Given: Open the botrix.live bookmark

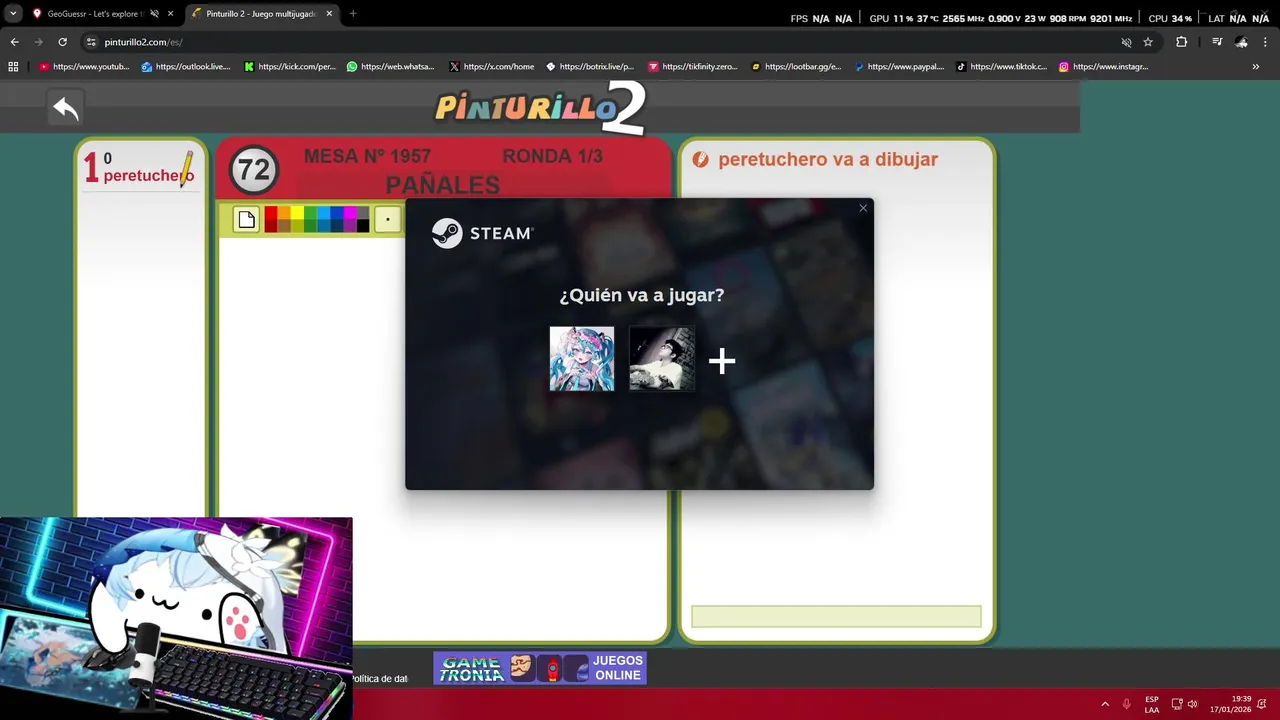Looking at the screenshot, I should tap(590, 67).
